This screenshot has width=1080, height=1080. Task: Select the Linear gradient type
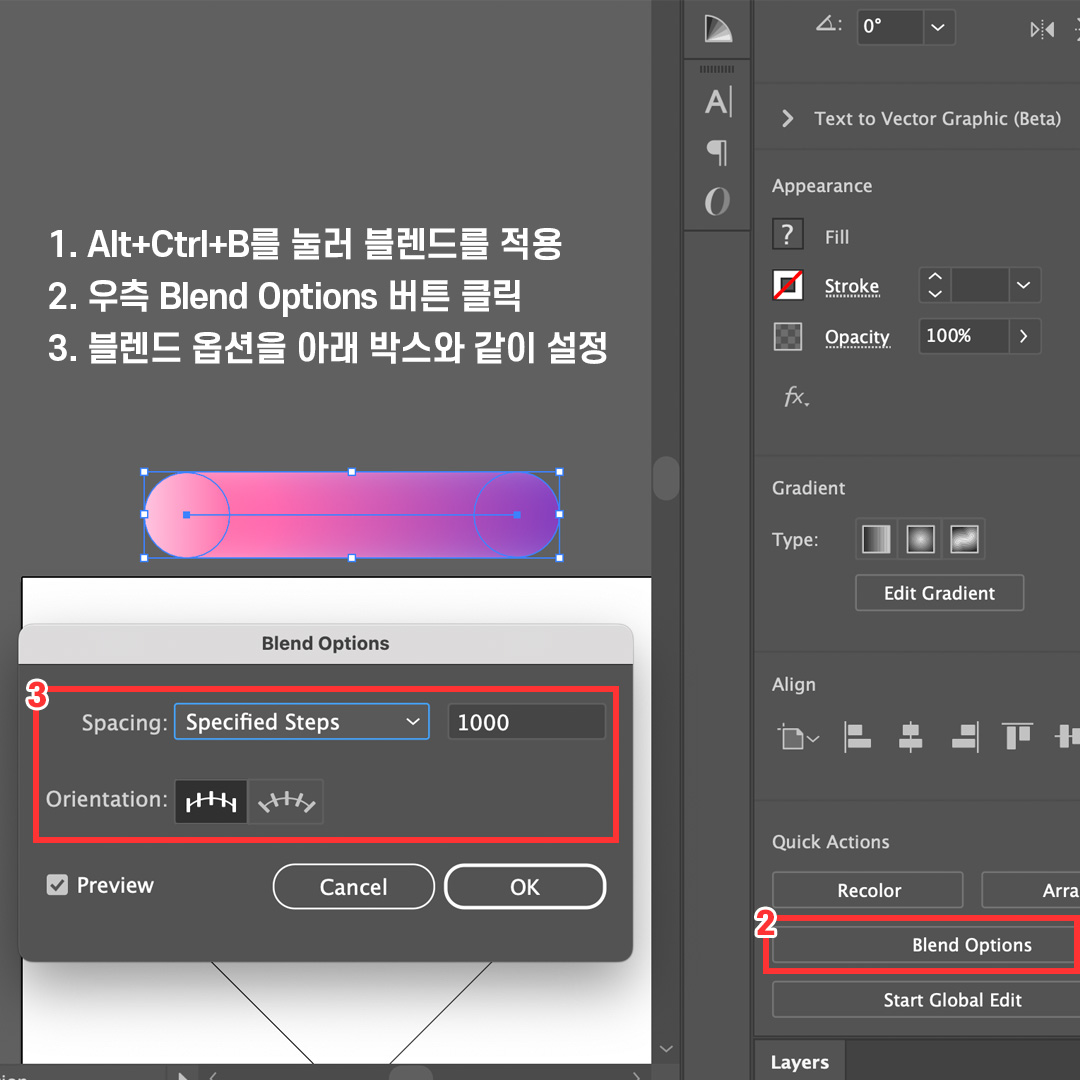coord(875,539)
